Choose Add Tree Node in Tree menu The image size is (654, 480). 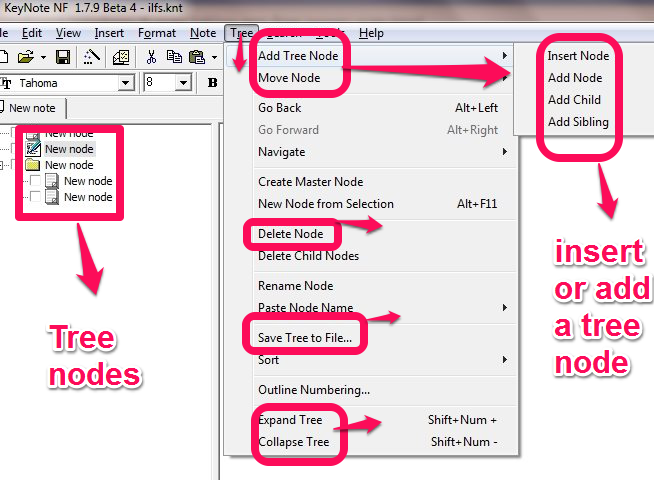[x=371, y=55]
